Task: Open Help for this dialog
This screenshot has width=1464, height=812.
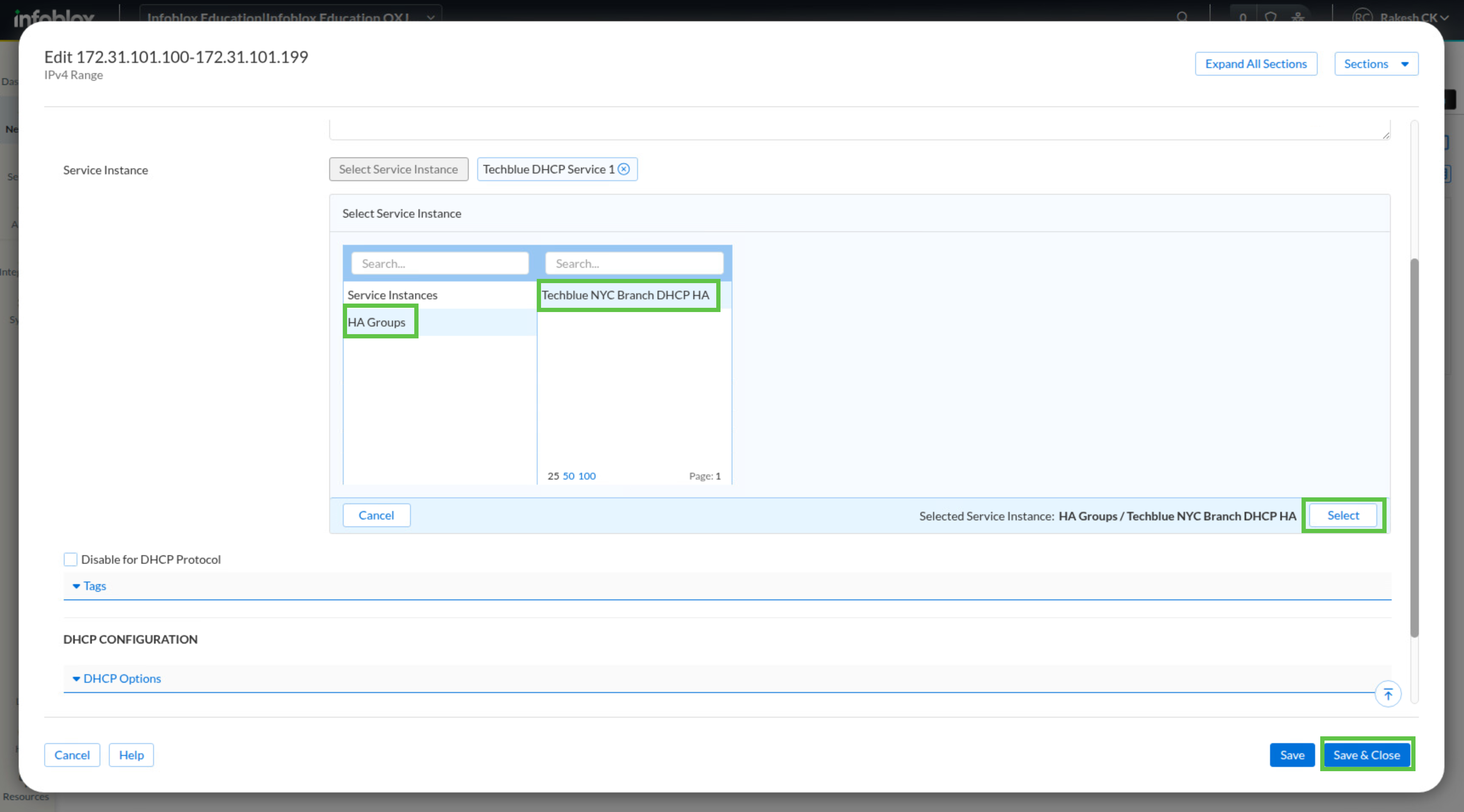Action: [x=131, y=755]
